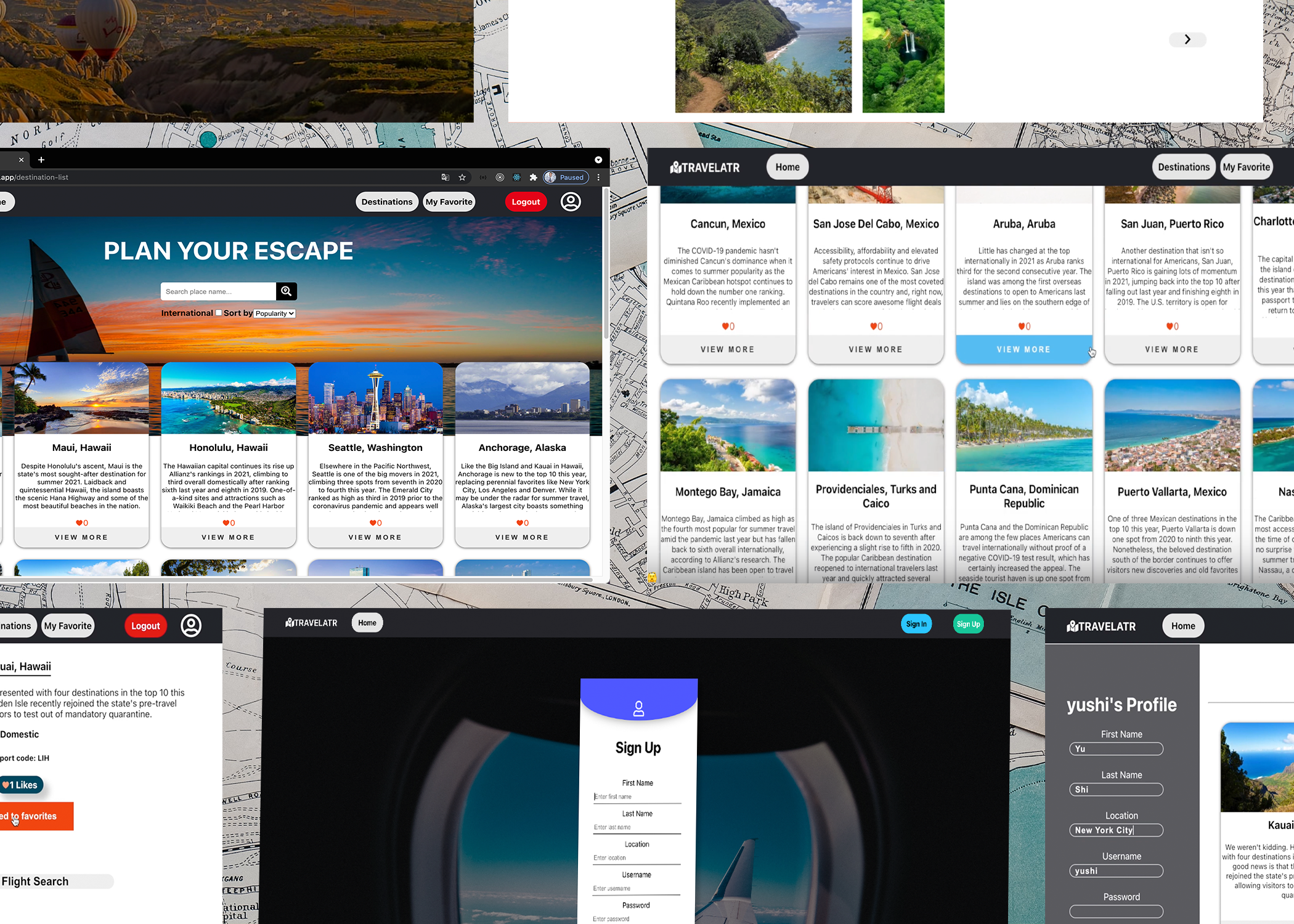This screenshot has width=1294, height=924.
Task: Click View More on Honolulu, Hawaii card
Action: (x=228, y=537)
